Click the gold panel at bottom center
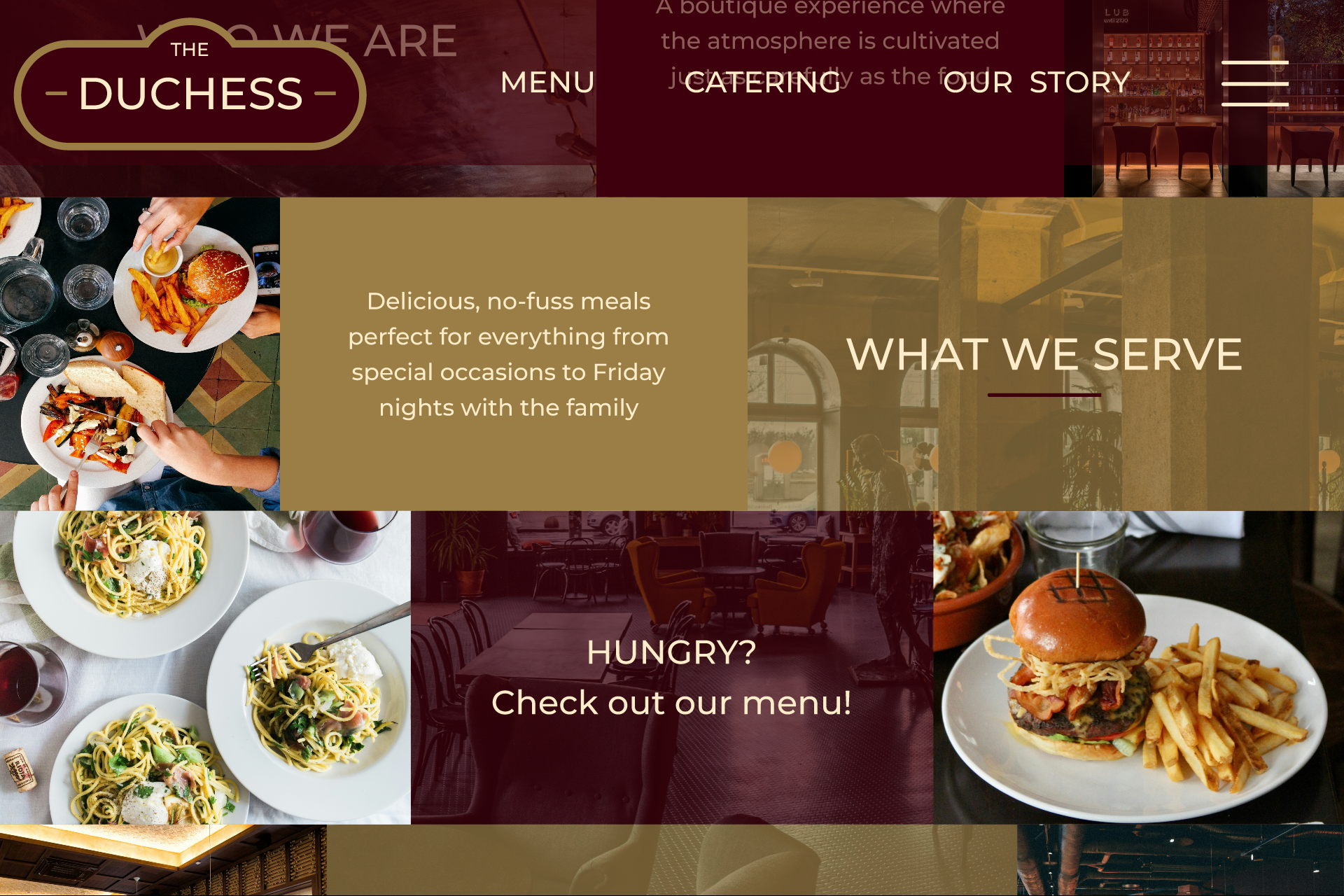This screenshot has width=1344, height=896. tap(672, 860)
